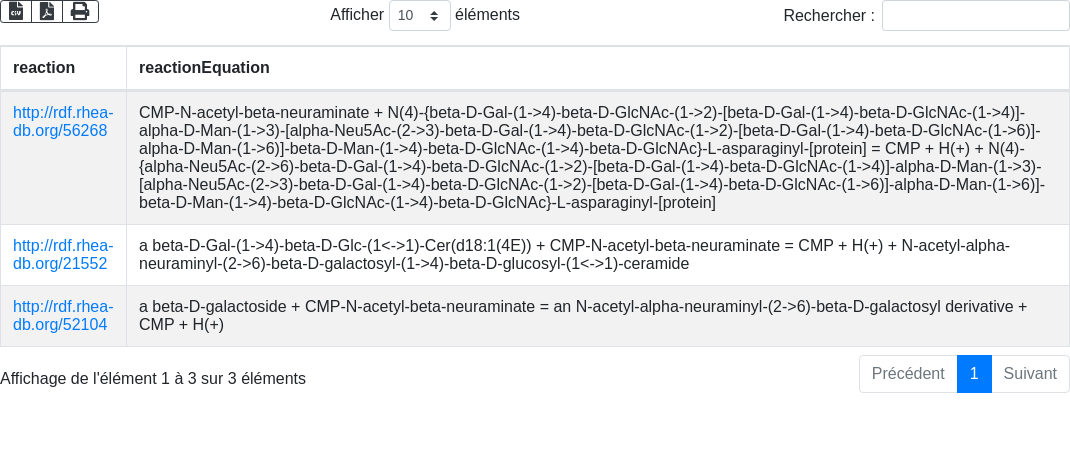Sort by the reaction column header
Viewport: 1070px width, 450px height.
tap(63, 68)
